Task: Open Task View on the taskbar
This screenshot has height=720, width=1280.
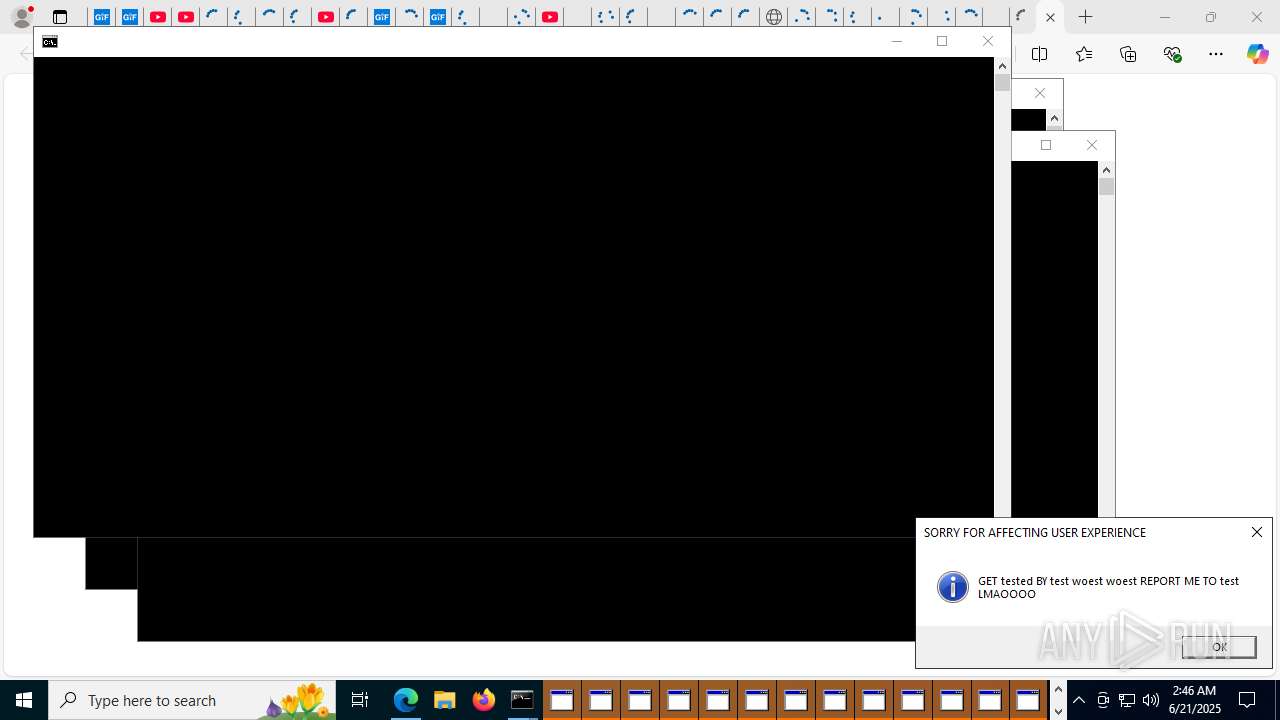Action: point(360,700)
